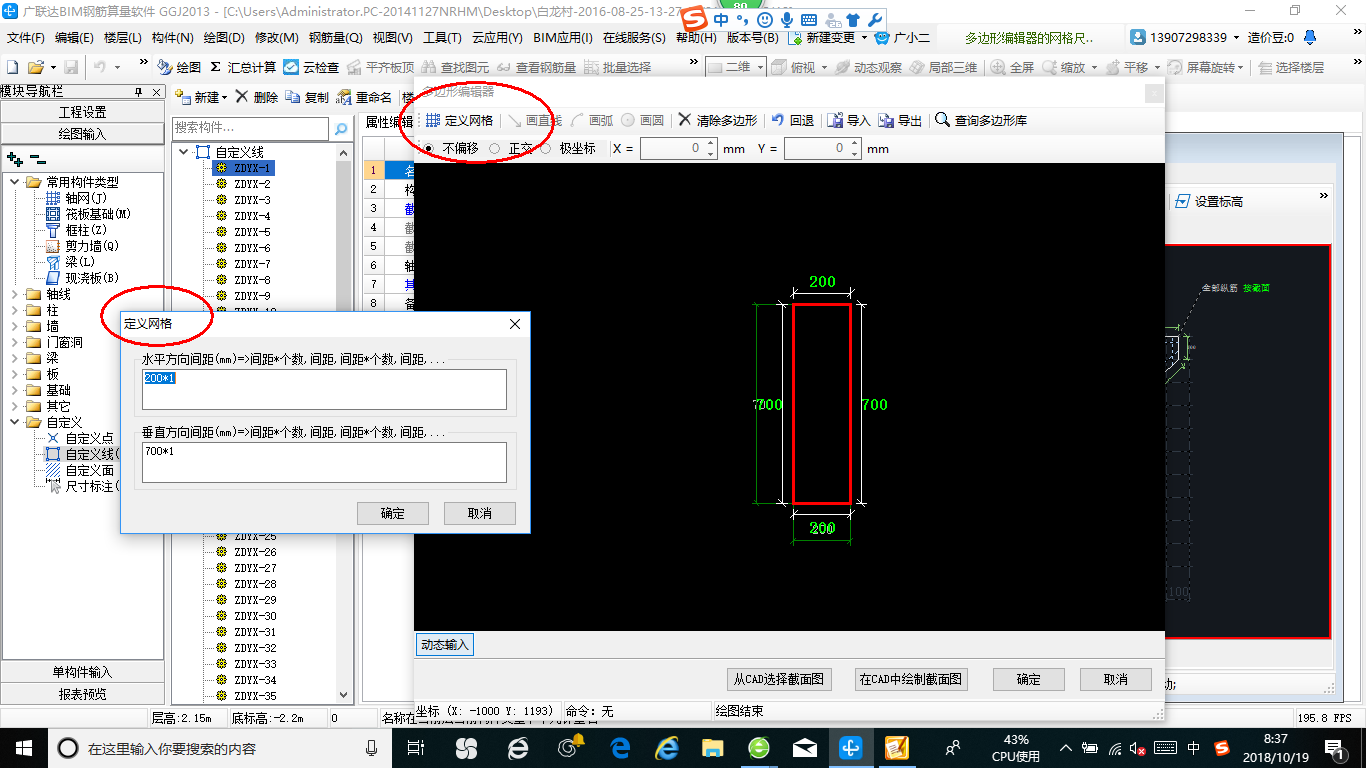Open the 云应用(Y) menu
Image resolution: width=1366 pixels, height=768 pixels.
click(497, 38)
